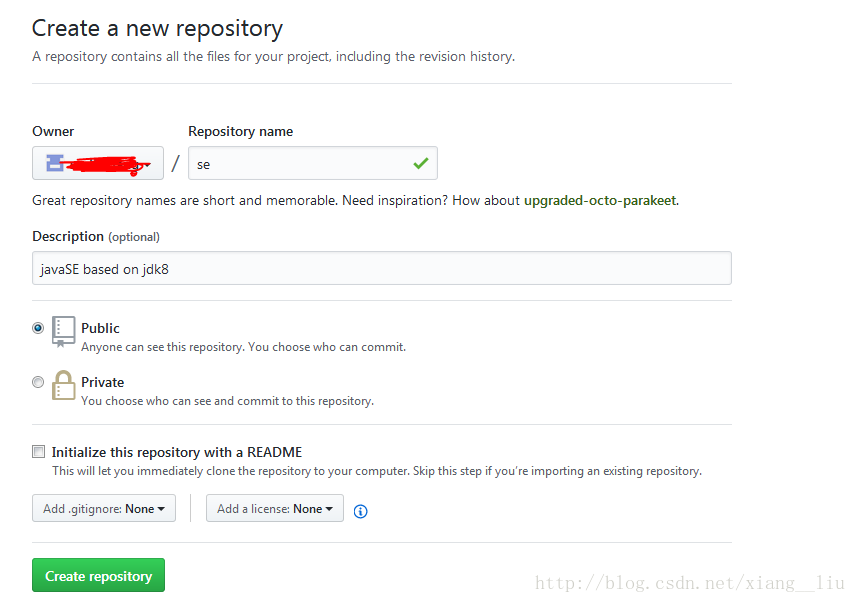The width and height of the screenshot is (856, 603).
Task: Click the Create repository button
Action: (98, 575)
